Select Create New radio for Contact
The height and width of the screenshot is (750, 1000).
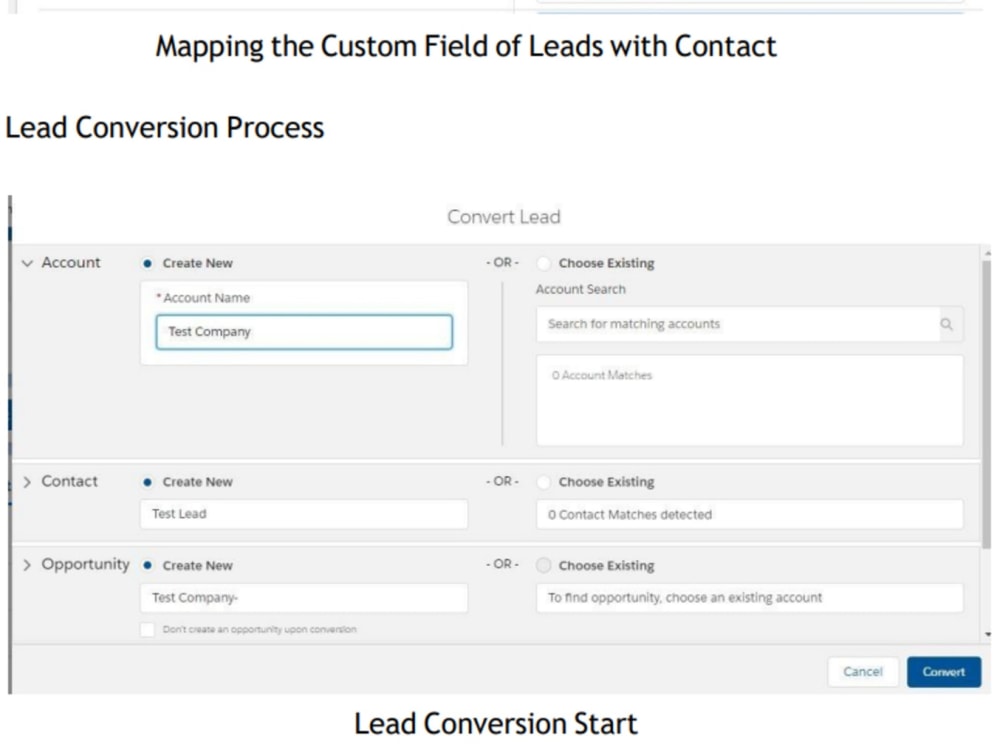pyautogui.click(x=148, y=482)
